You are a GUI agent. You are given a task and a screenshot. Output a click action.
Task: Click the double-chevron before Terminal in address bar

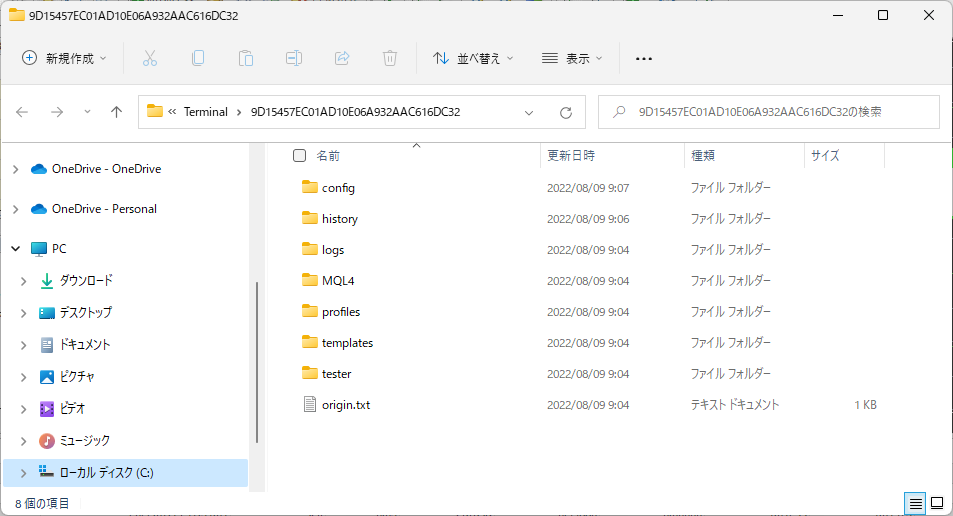point(172,112)
